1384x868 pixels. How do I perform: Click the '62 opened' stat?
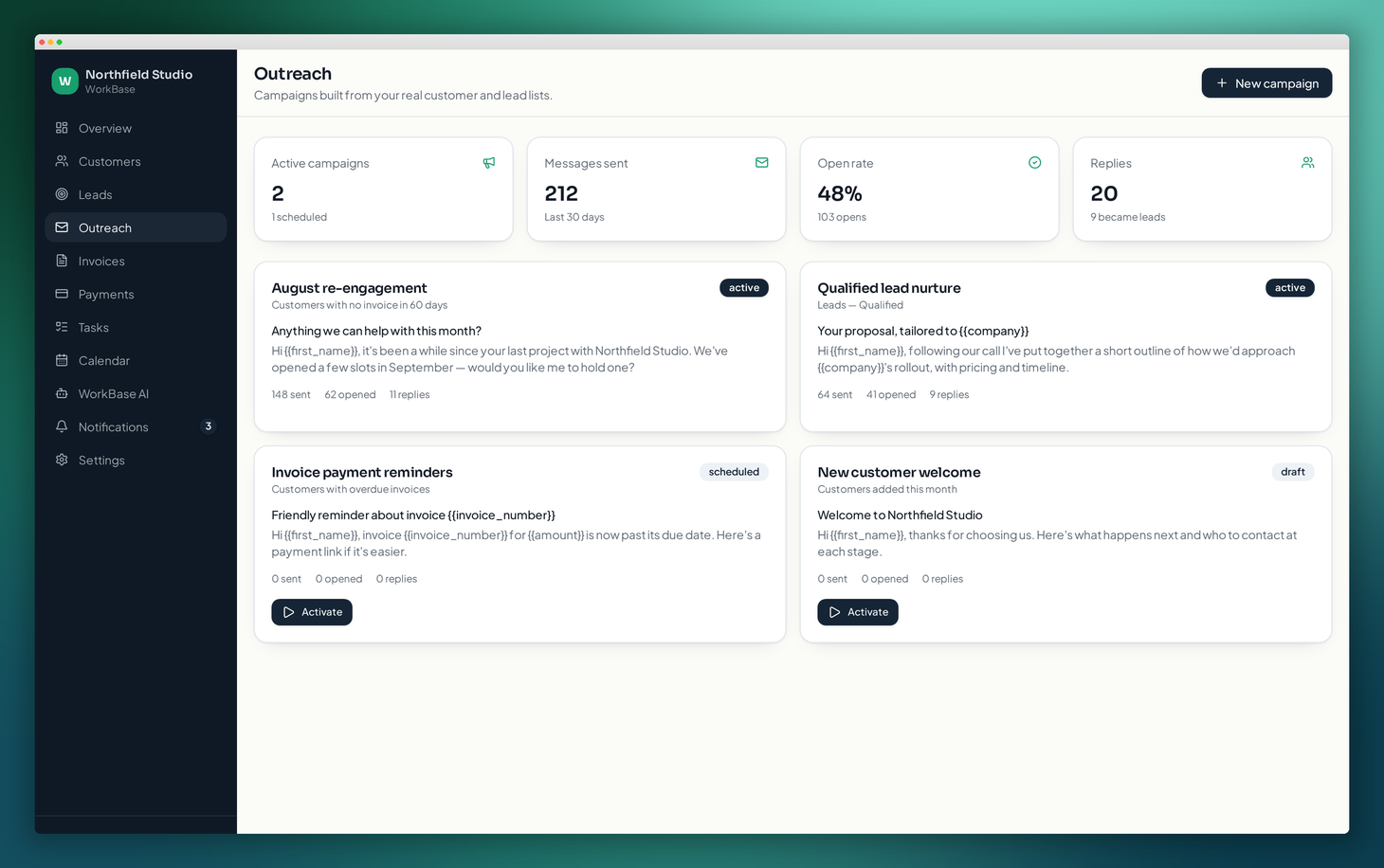tap(350, 395)
